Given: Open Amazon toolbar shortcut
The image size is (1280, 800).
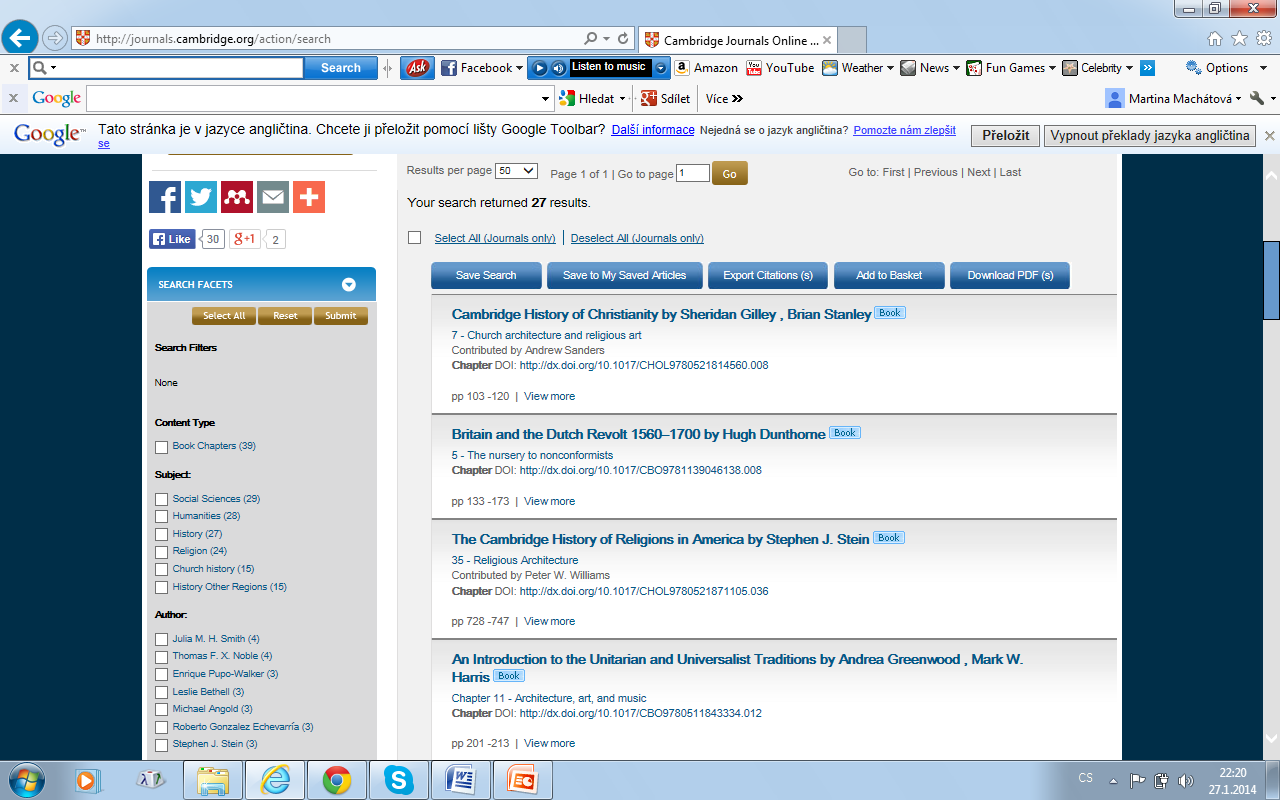Looking at the screenshot, I should point(706,68).
